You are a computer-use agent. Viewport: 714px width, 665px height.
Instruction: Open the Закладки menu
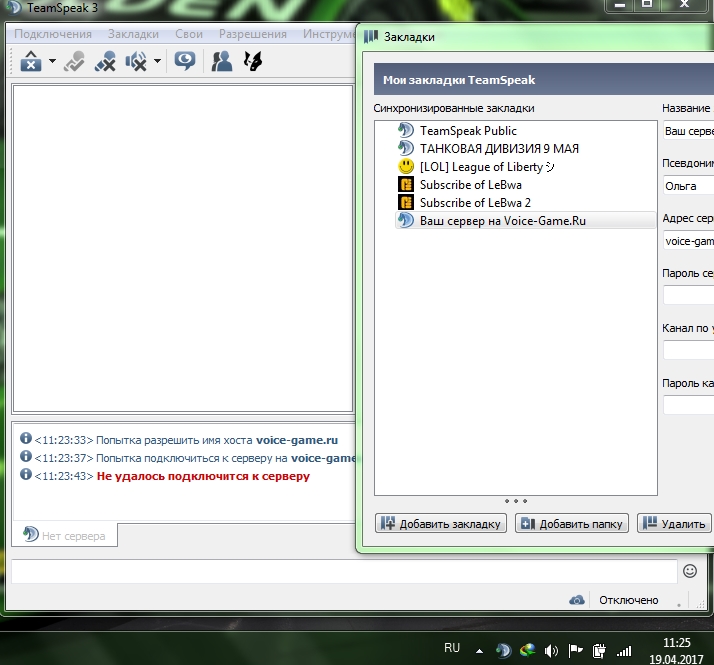(x=133, y=34)
